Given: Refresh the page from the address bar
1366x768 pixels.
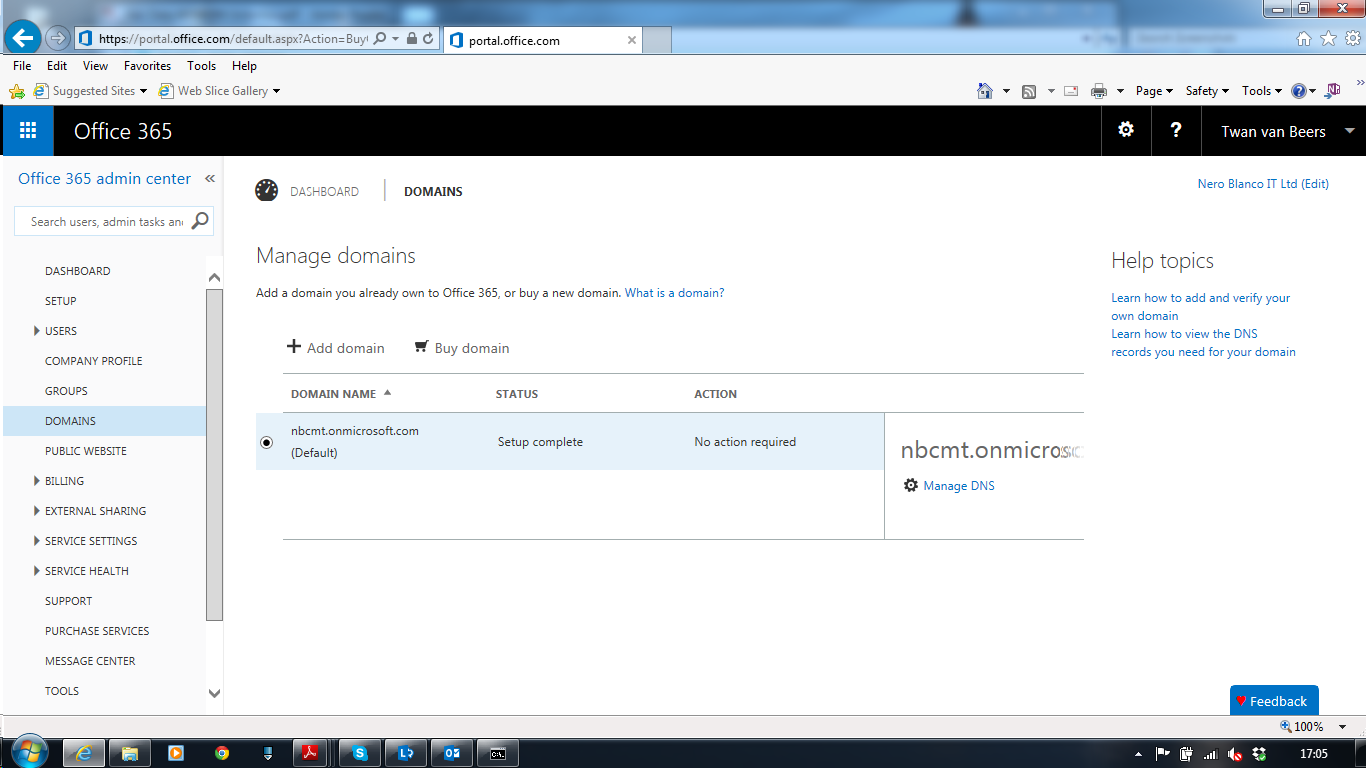Looking at the screenshot, I should (x=428, y=39).
